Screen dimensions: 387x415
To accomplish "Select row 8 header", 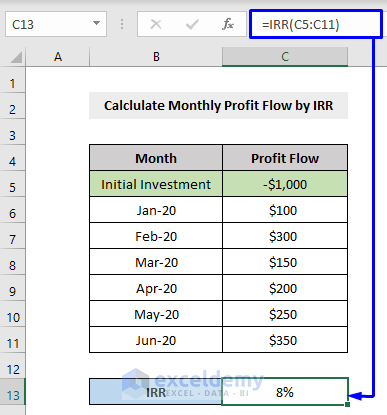I will tap(12, 262).
